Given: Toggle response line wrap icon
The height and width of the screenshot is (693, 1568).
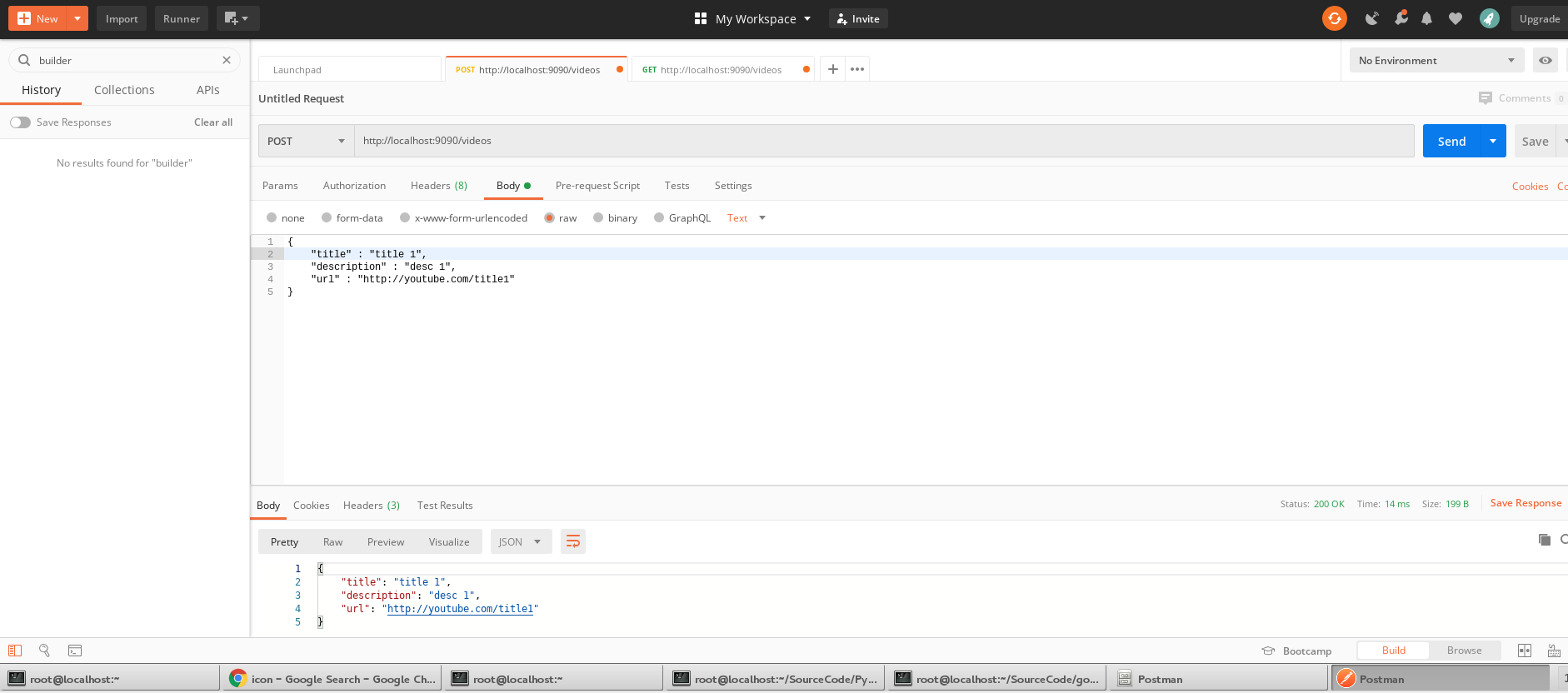Looking at the screenshot, I should point(573,541).
